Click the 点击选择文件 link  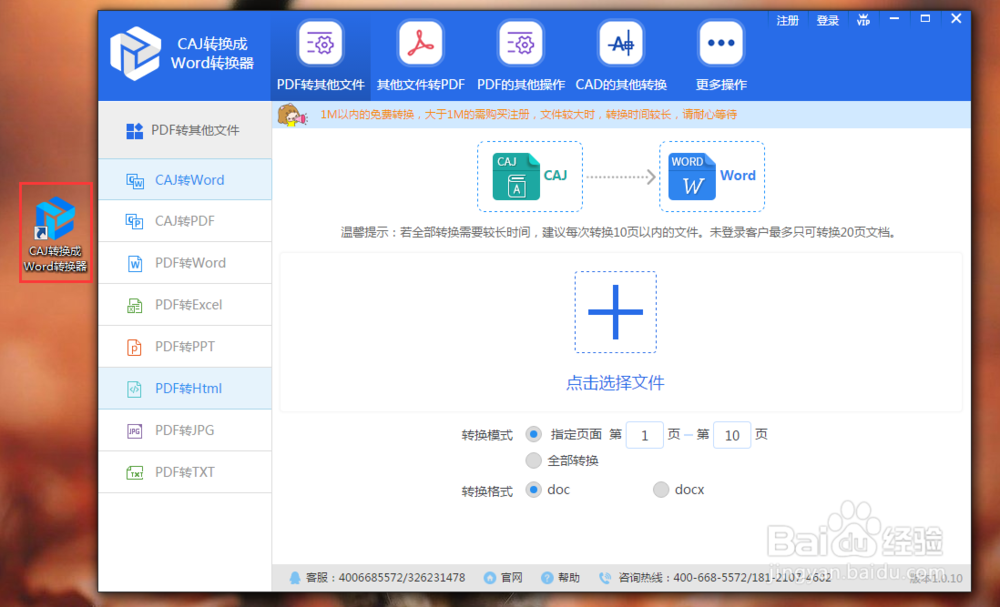(615, 383)
